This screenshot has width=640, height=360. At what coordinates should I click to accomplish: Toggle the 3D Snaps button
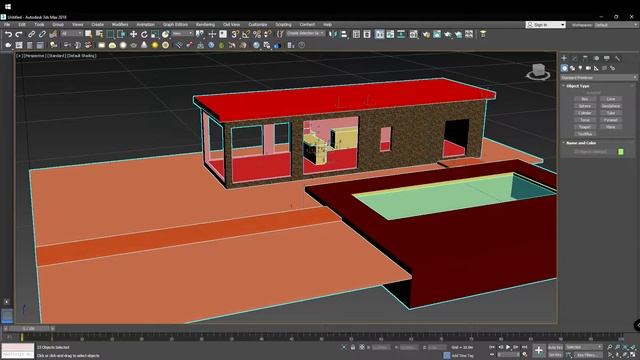click(x=235, y=35)
